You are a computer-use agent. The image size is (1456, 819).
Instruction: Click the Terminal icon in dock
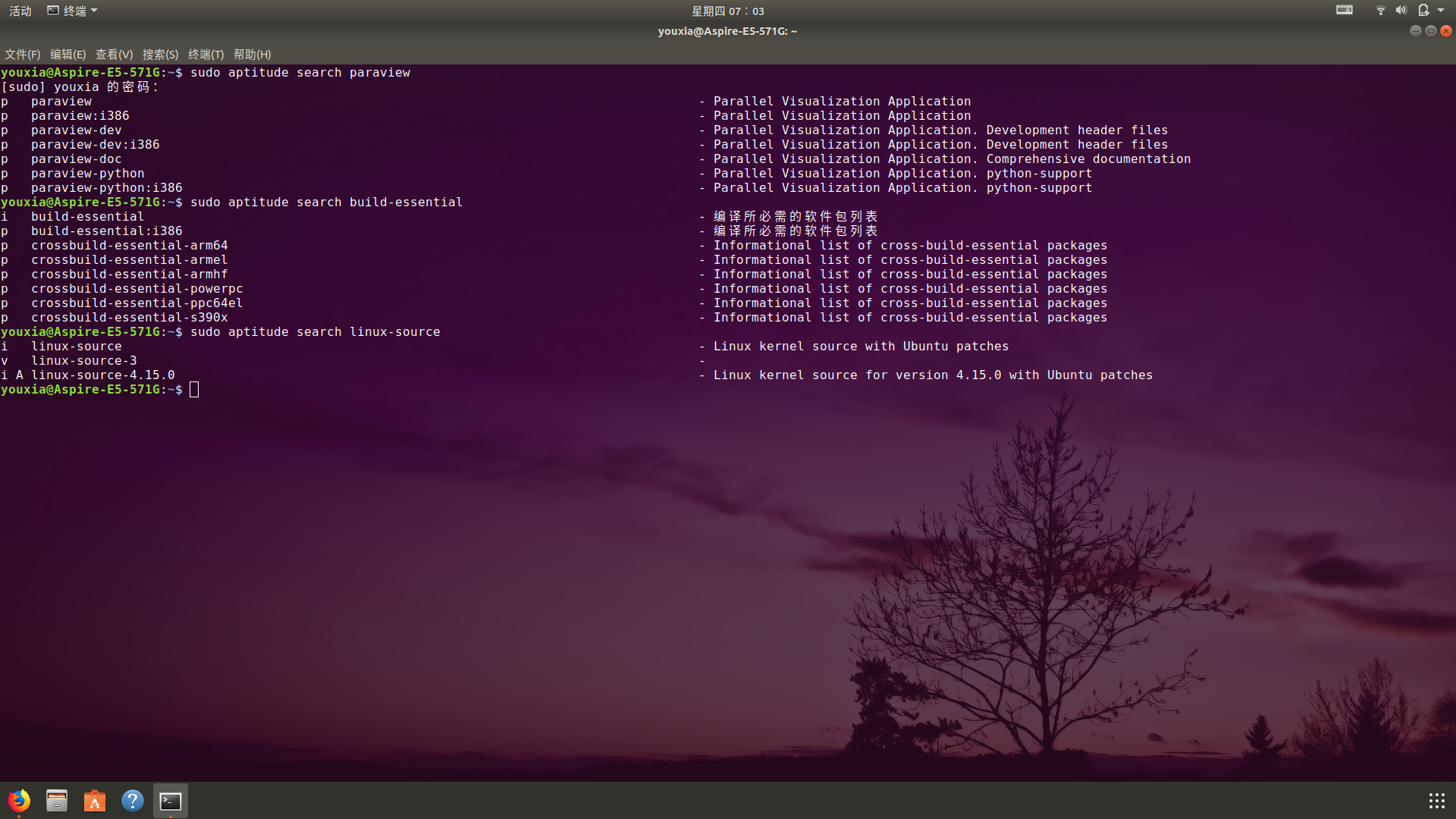tap(171, 801)
